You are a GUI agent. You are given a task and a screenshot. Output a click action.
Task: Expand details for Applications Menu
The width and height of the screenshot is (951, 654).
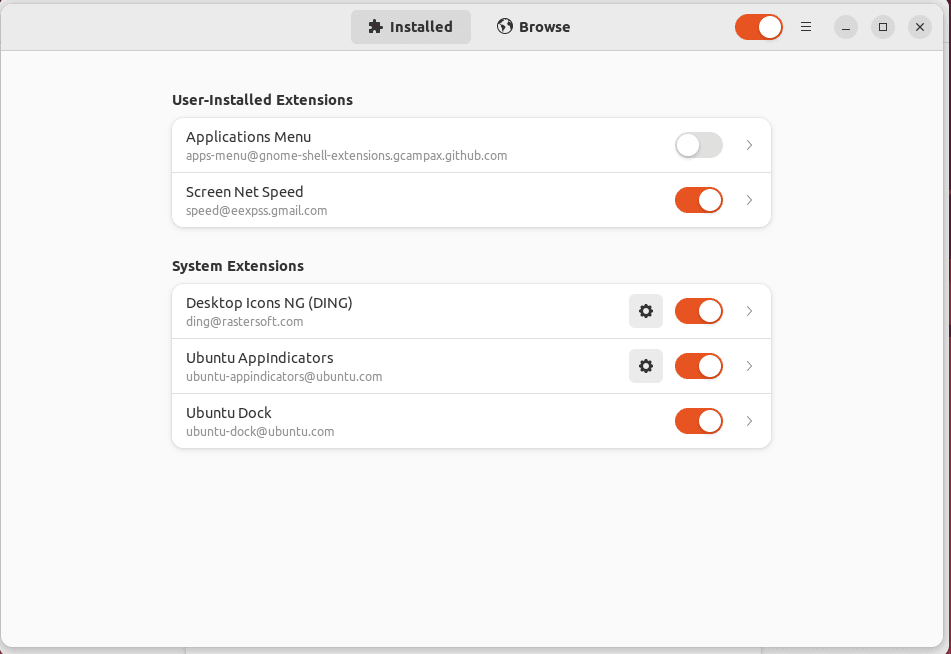[x=749, y=145]
